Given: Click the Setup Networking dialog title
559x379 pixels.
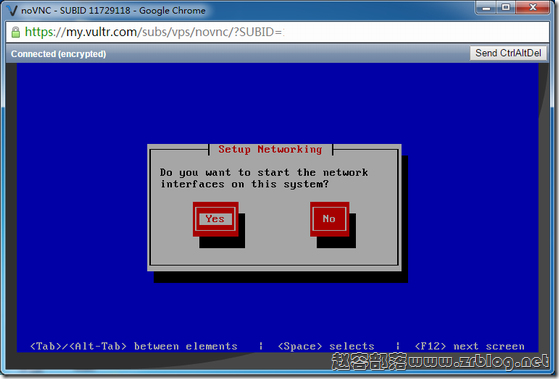Looking at the screenshot, I should (270, 149).
